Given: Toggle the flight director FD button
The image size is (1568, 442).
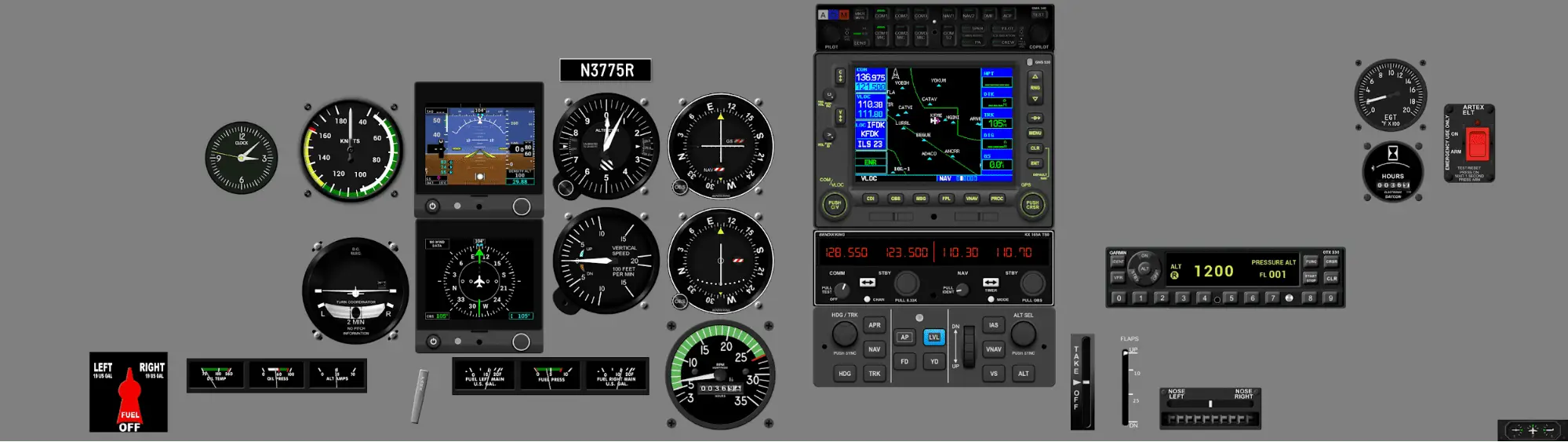Looking at the screenshot, I should pyautogui.click(x=904, y=362).
